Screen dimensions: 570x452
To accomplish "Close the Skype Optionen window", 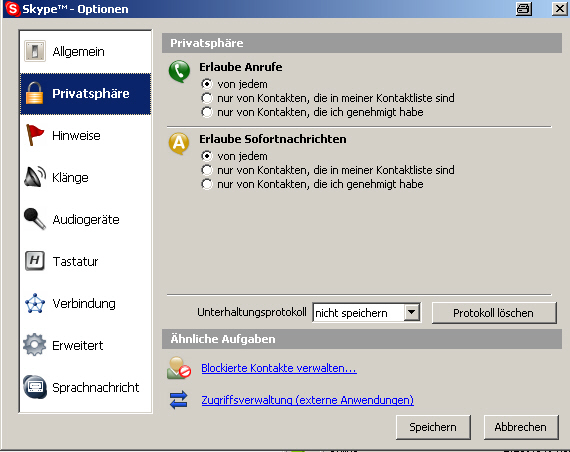I will pos(560,9).
